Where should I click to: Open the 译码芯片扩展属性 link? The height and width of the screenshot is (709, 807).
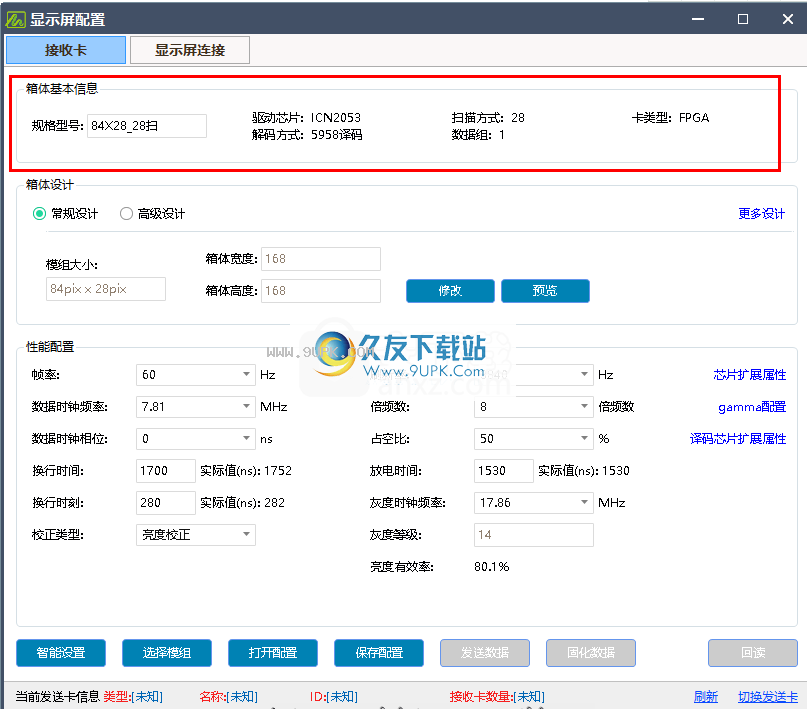tap(738, 438)
